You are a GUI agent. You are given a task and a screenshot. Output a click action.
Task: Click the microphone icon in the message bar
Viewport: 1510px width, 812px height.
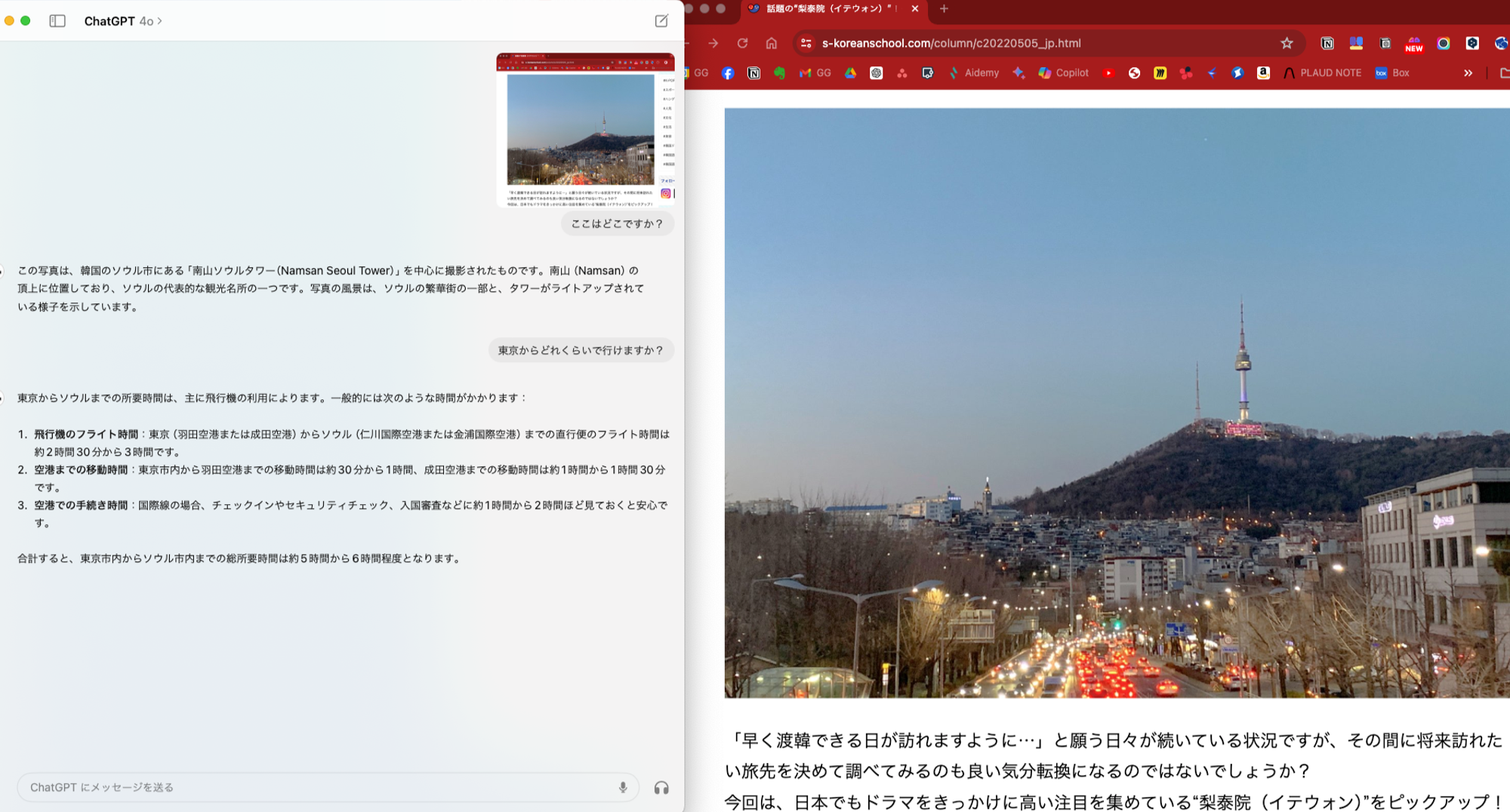point(622,787)
